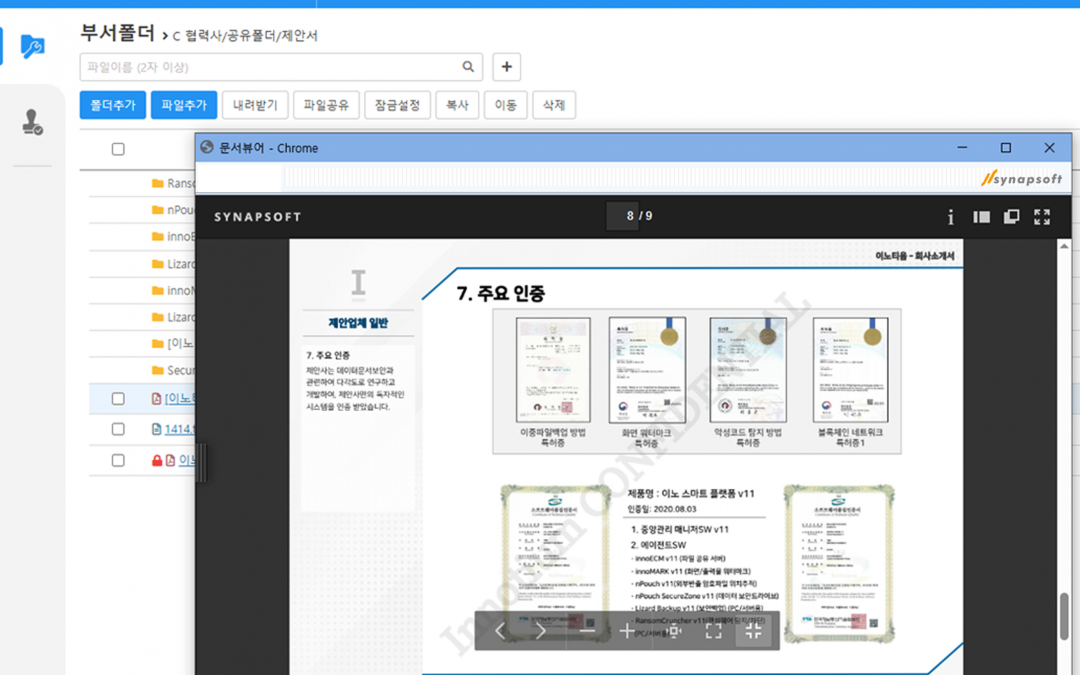Maximize the 문서뷰어 Chrome window
The image size is (1080, 675).
click(1006, 147)
